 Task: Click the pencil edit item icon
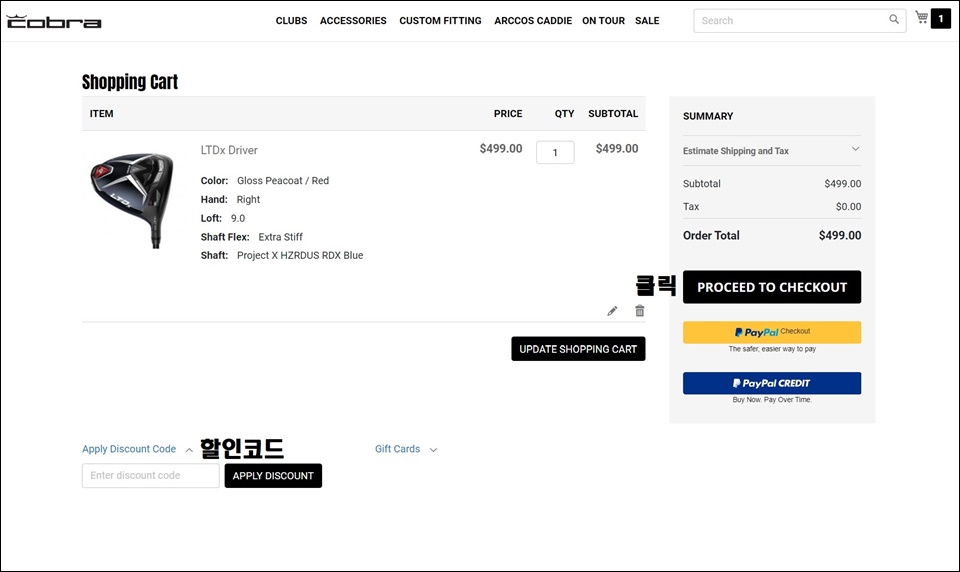click(x=612, y=311)
